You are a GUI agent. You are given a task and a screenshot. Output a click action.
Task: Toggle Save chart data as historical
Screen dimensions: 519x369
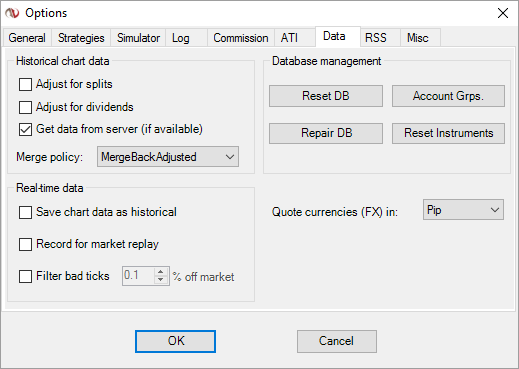[25, 212]
